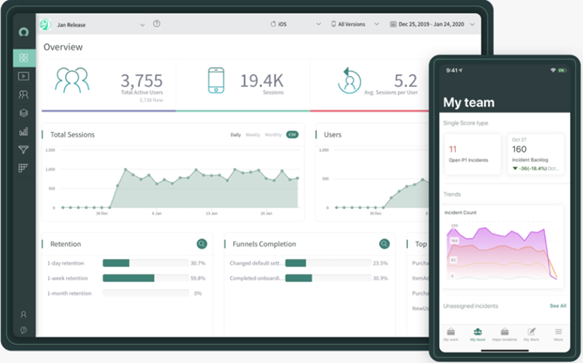
Task: Tap the My team heading on phone
Action: click(x=469, y=102)
